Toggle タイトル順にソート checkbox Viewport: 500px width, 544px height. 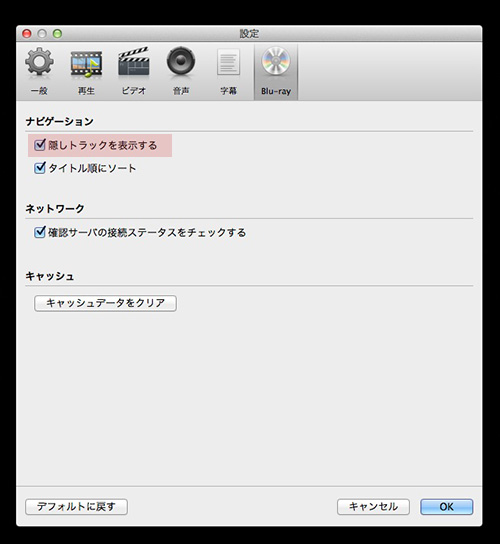pos(40,168)
